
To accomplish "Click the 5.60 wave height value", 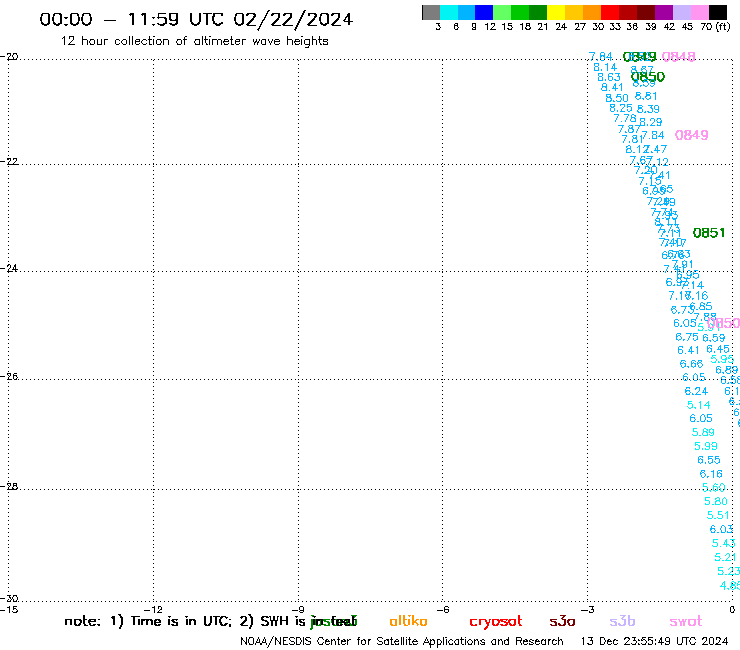I will 714,488.
